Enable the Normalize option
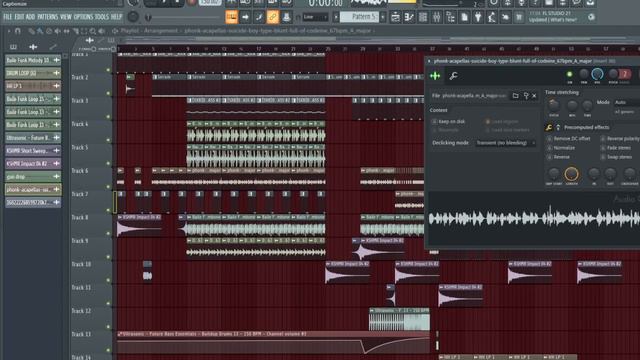Viewport: 640px width, 360px height. click(x=549, y=148)
